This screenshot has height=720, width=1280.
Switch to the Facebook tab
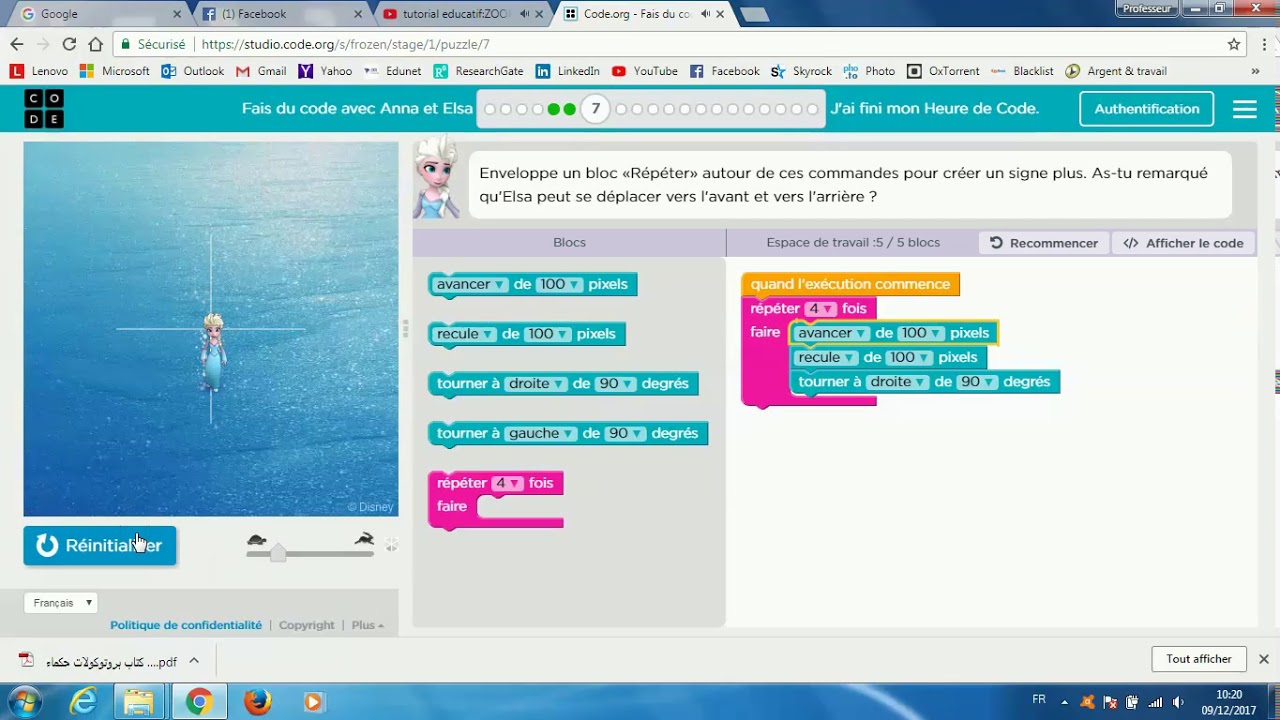pyautogui.click(x=278, y=14)
